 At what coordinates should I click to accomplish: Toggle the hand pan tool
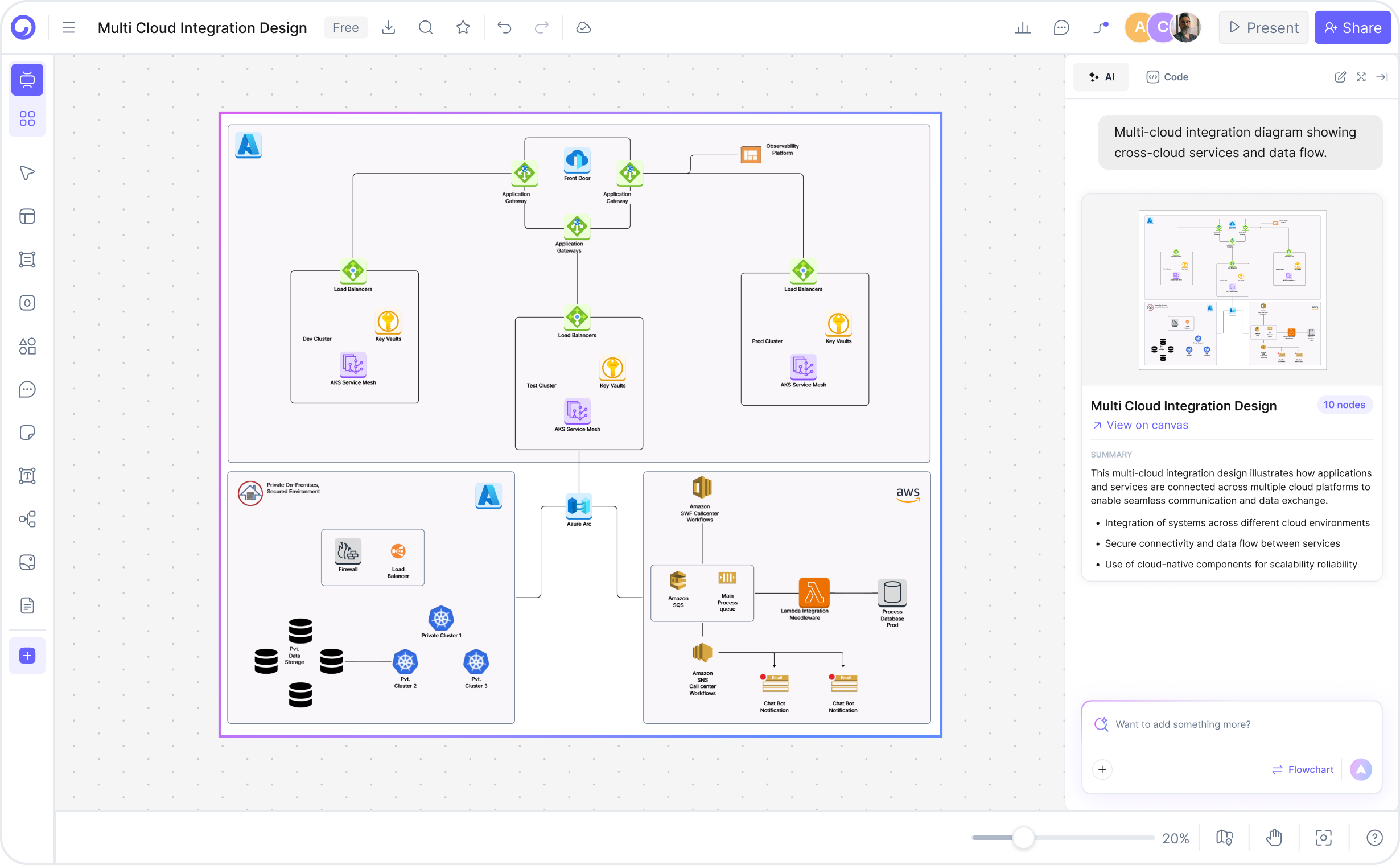point(1274,838)
